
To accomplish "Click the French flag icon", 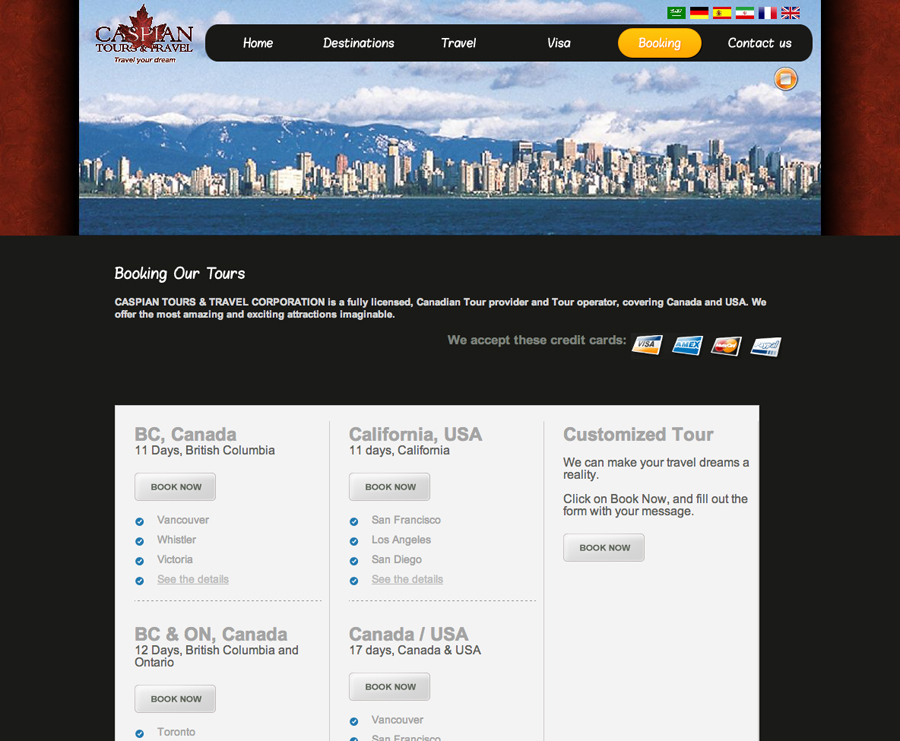I will point(767,13).
